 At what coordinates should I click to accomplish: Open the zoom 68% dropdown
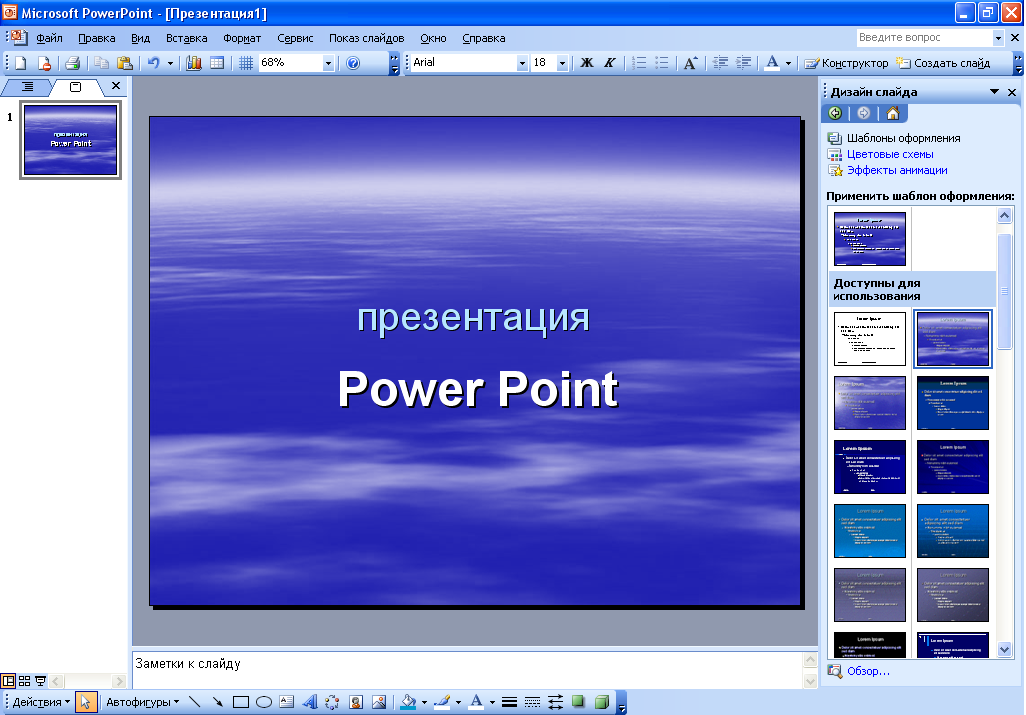coord(328,63)
